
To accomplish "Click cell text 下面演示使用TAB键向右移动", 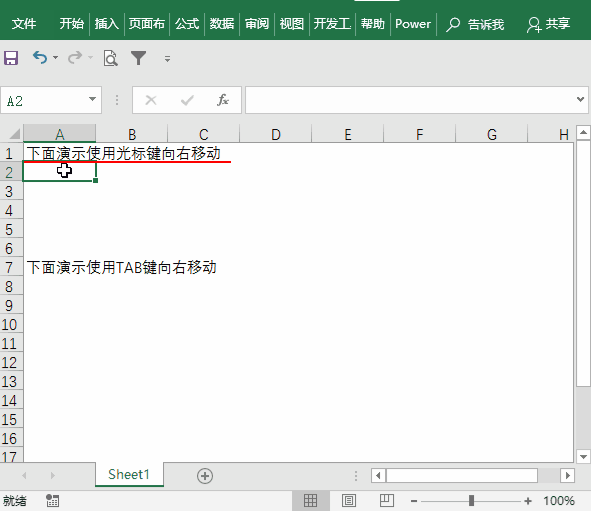I will (121, 267).
